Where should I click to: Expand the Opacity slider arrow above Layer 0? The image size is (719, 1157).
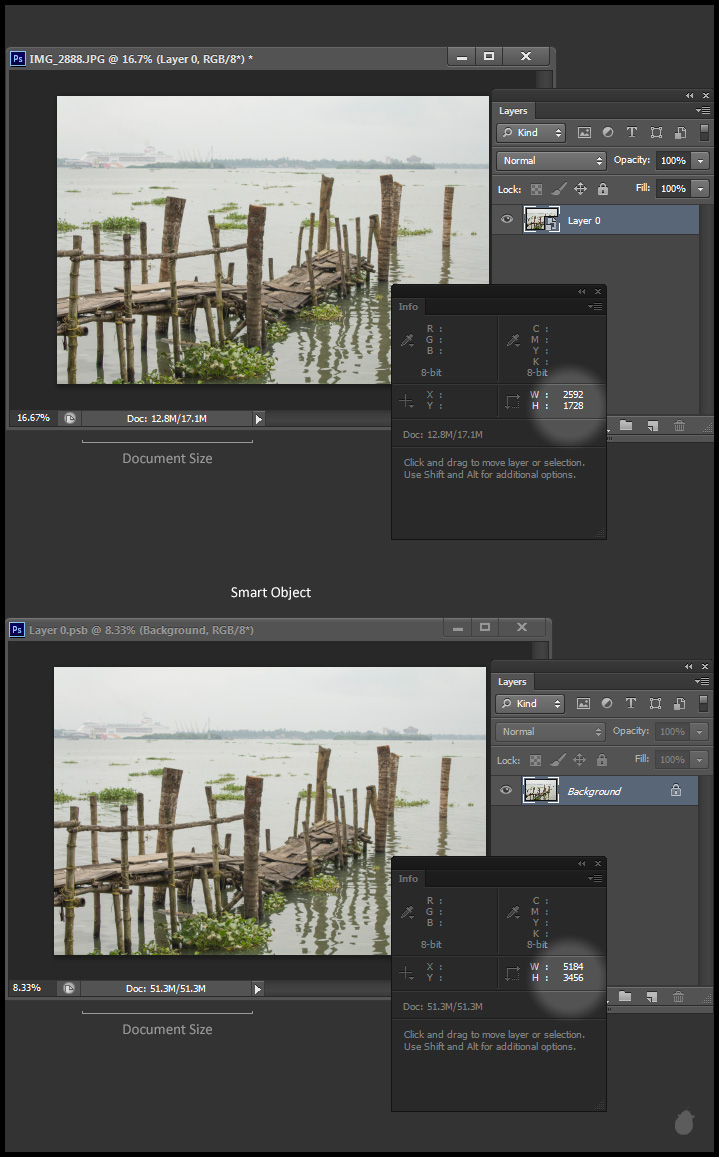pyautogui.click(x=700, y=161)
